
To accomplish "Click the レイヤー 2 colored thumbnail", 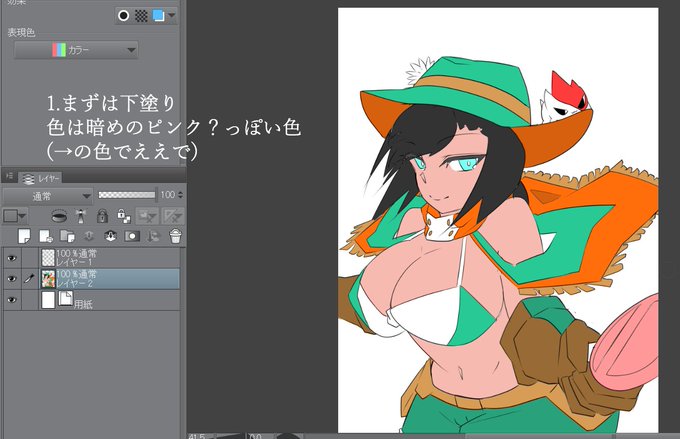I will coord(48,279).
